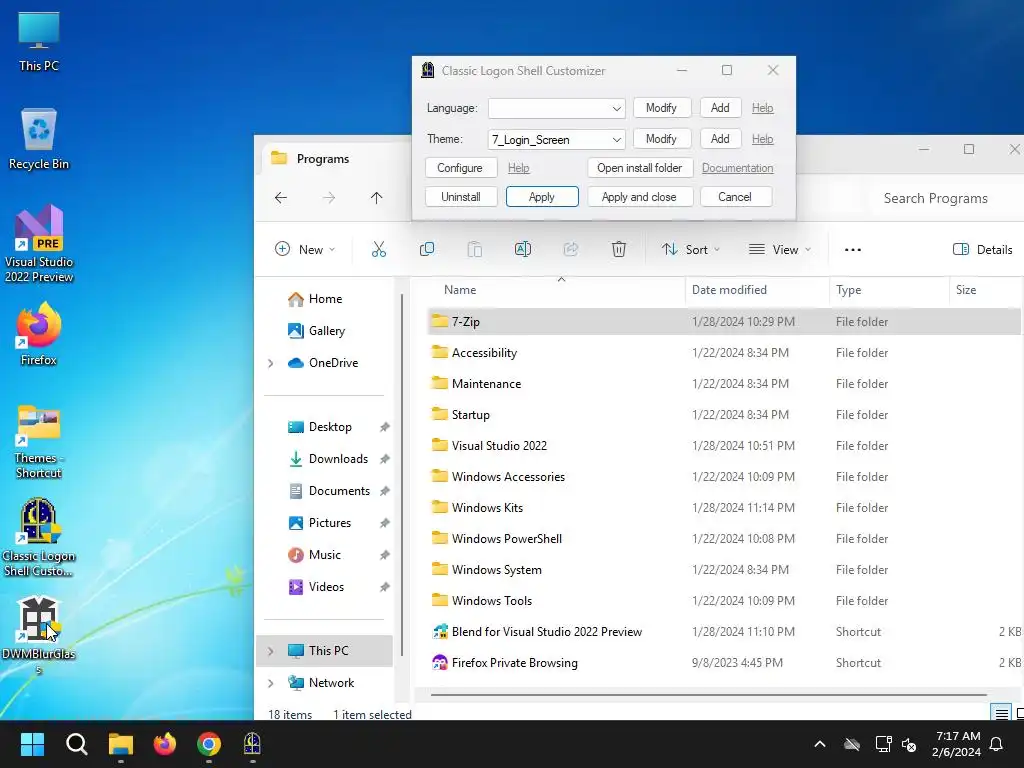Expand OneDrive in navigation pane
Image resolution: width=1024 pixels, height=768 pixels.
(270, 363)
